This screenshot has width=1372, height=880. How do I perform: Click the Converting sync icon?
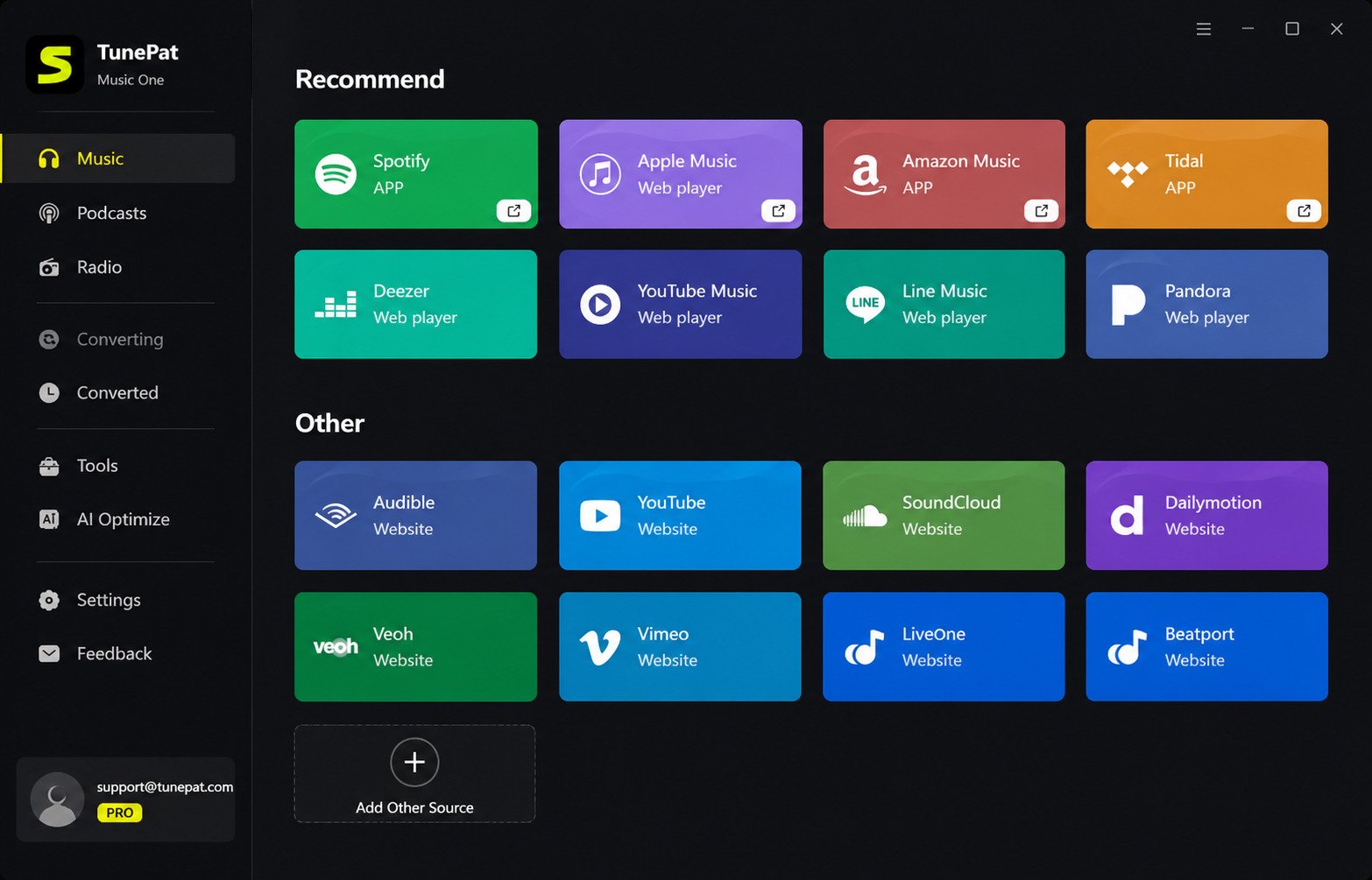(x=49, y=339)
